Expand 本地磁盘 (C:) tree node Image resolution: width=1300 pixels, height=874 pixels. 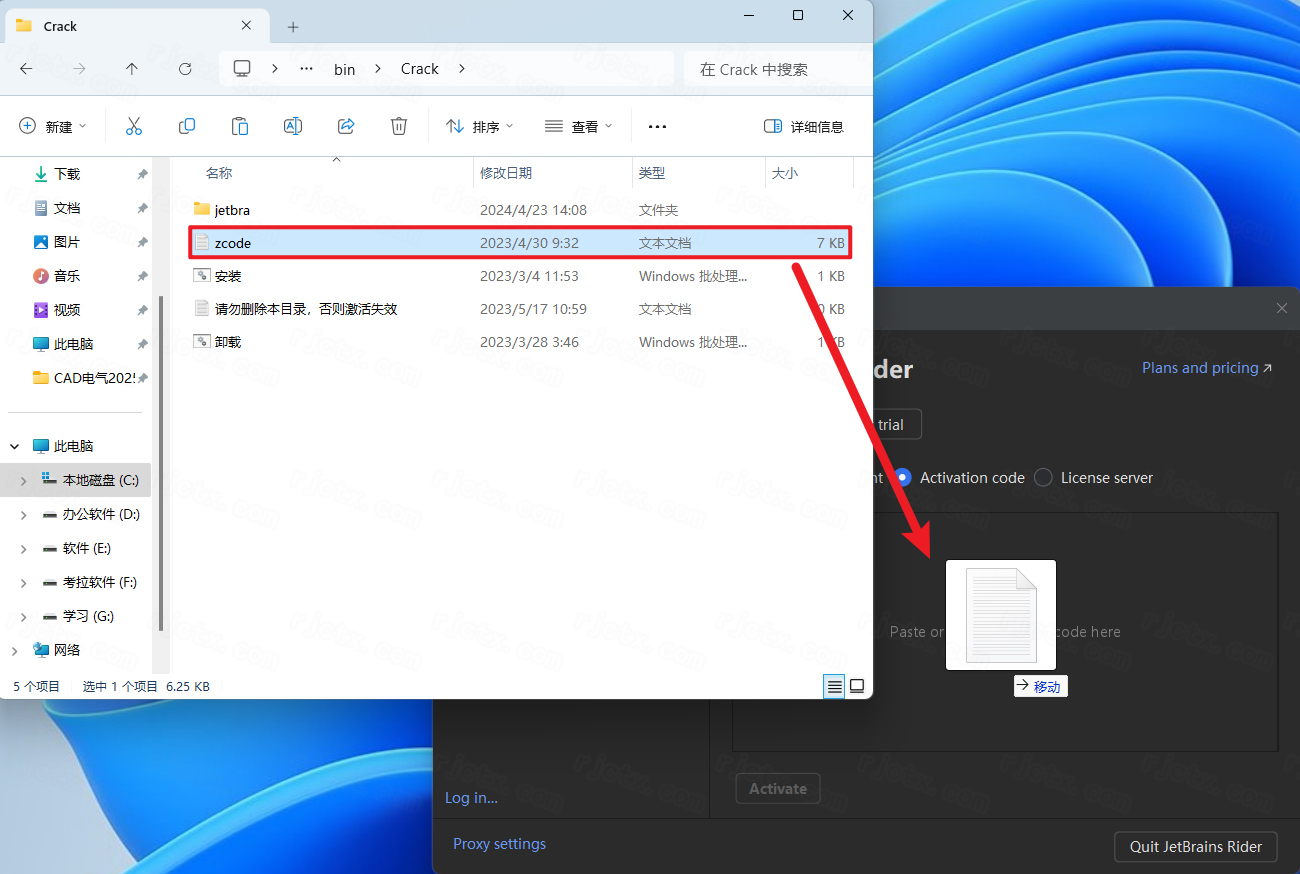tap(23, 481)
